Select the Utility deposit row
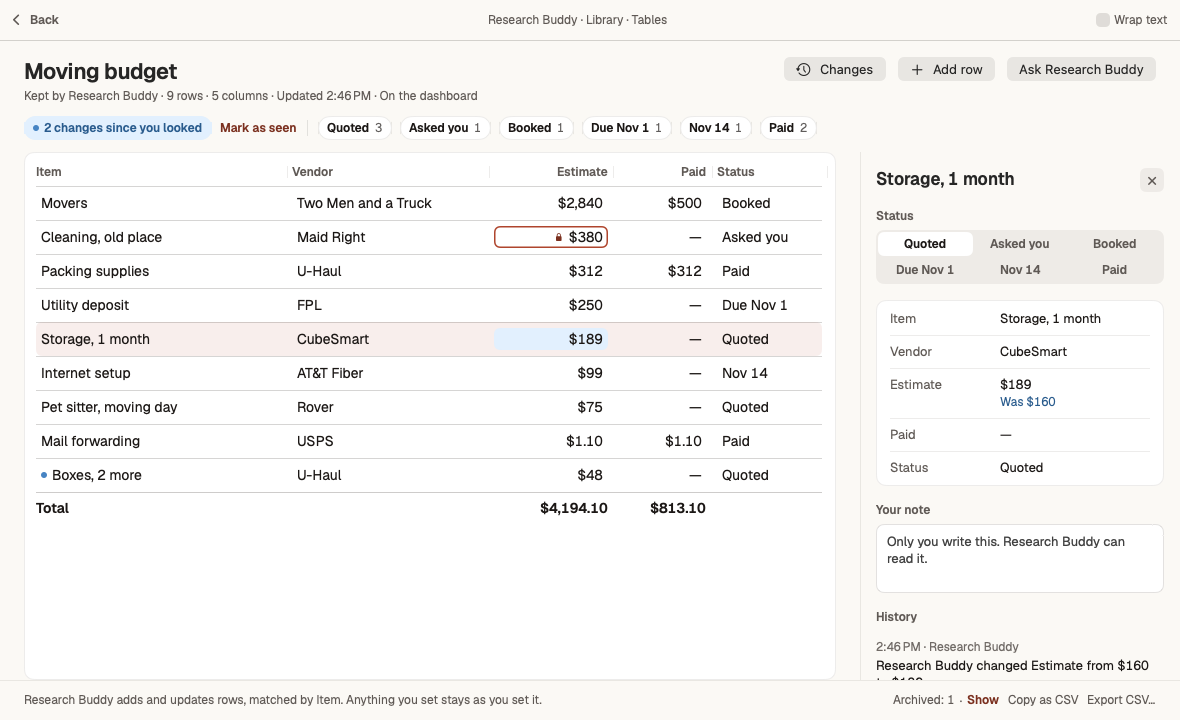 pos(429,305)
